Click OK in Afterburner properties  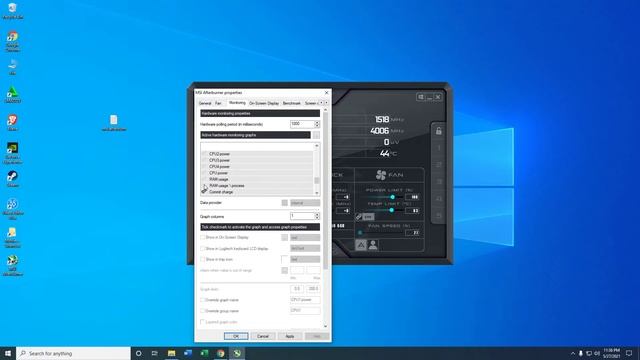[x=236, y=336]
